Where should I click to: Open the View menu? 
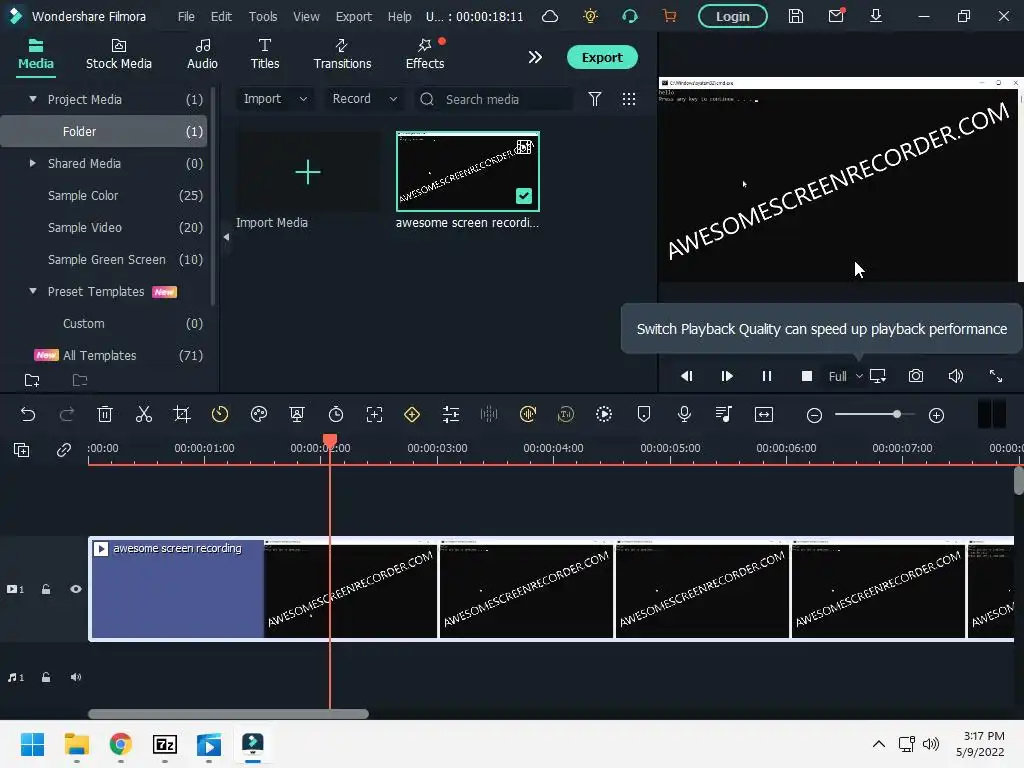click(x=306, y=16)
